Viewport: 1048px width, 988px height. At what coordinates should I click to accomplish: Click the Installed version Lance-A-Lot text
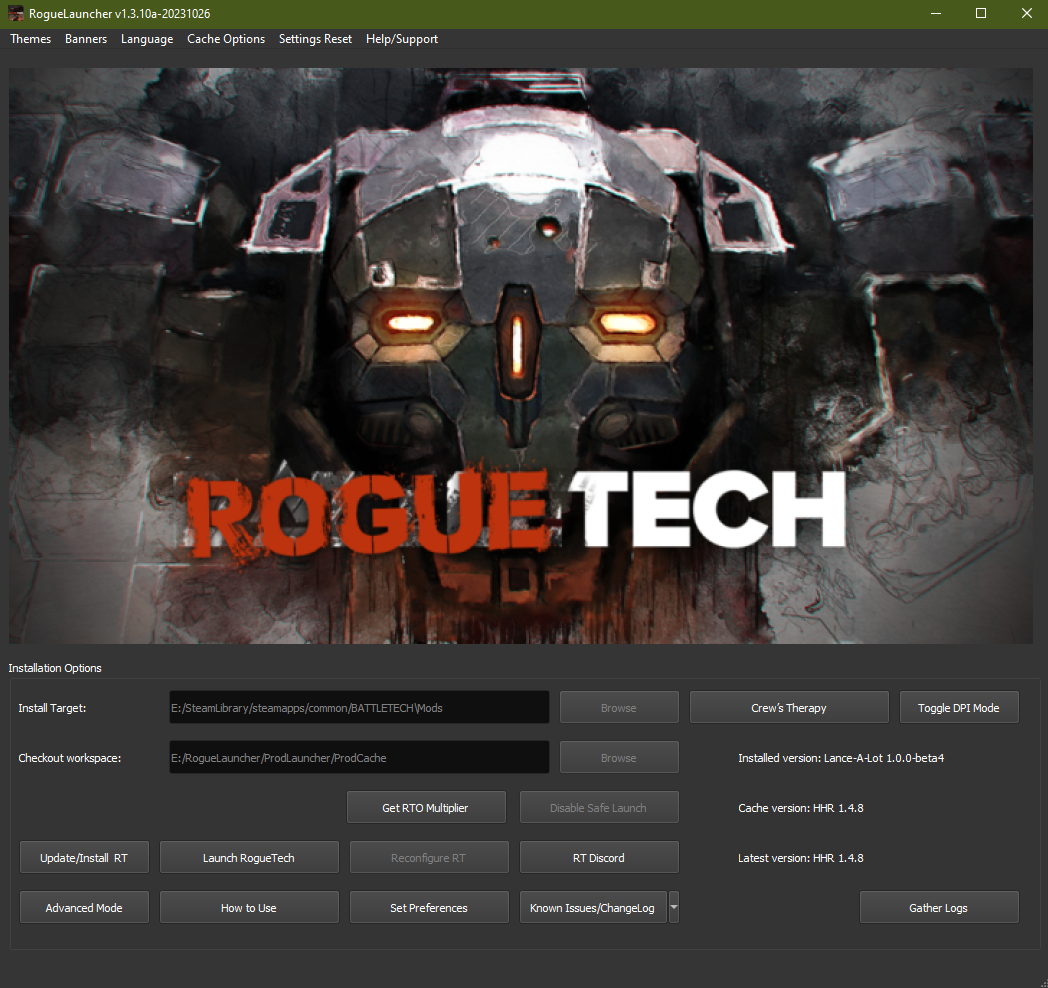pos(841,757)
